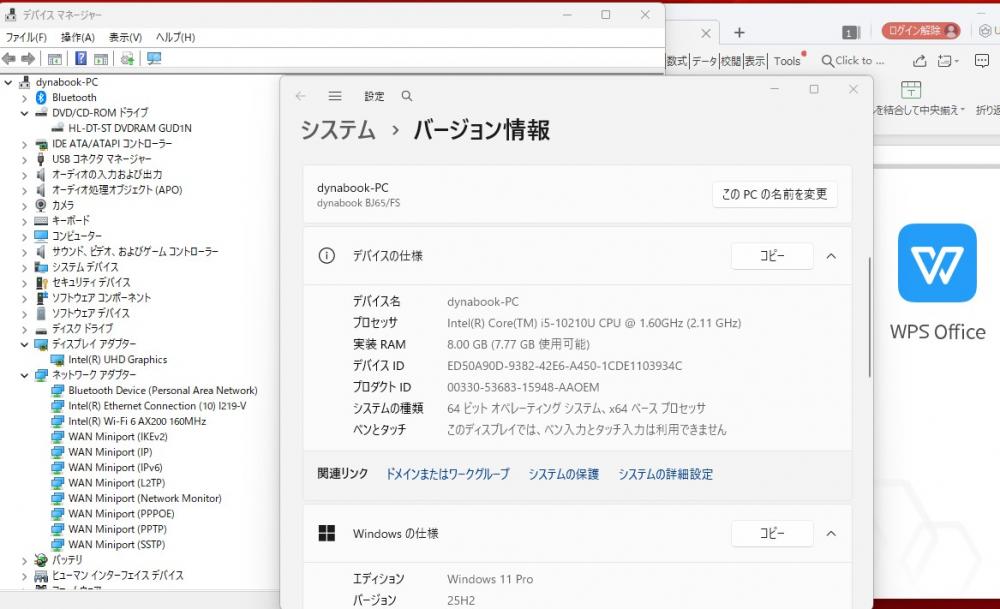Click the merge and center cells icon
This screenshot has width=1000, height=609.
point(910,90)
